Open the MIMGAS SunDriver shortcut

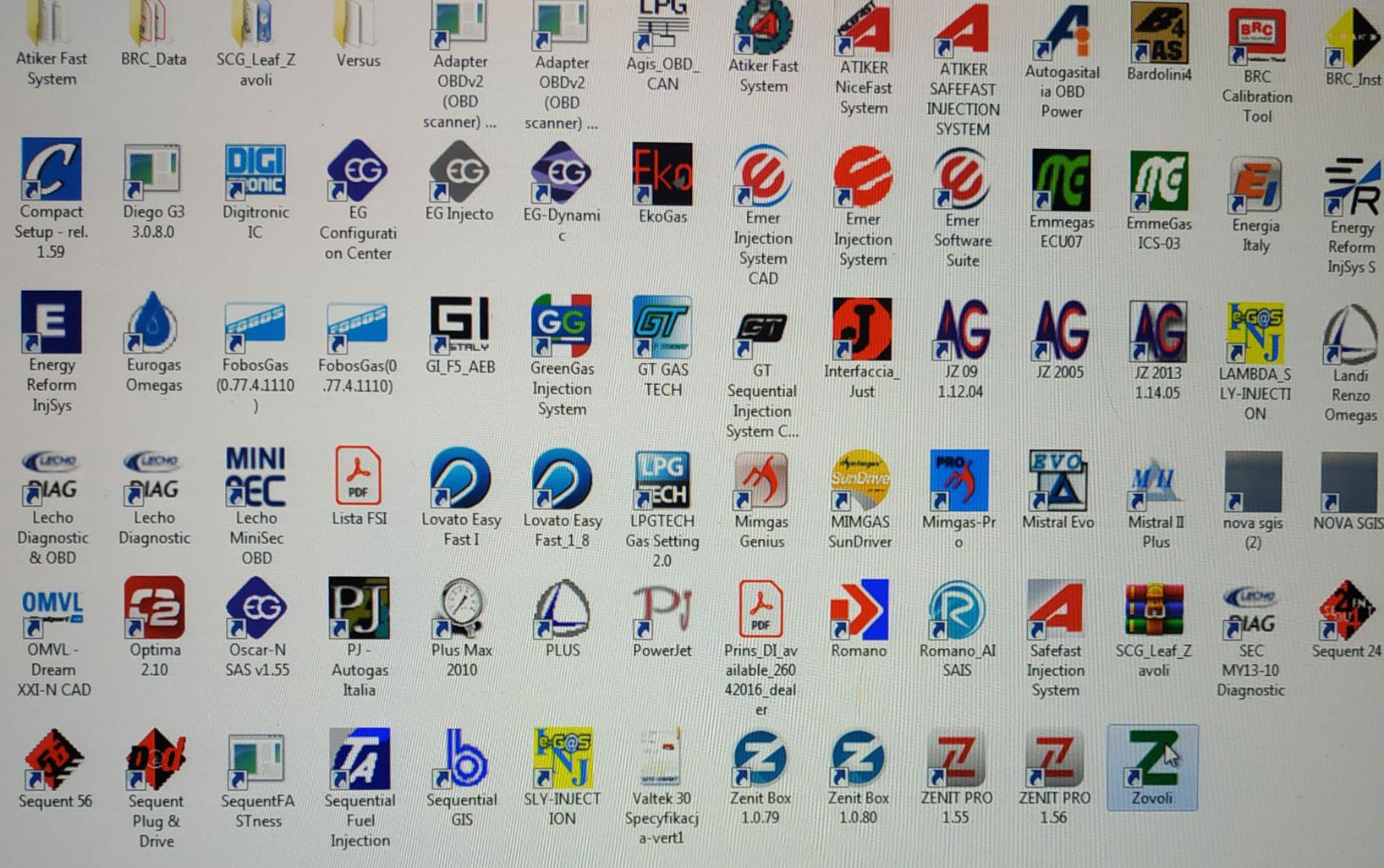pos(860,500)
